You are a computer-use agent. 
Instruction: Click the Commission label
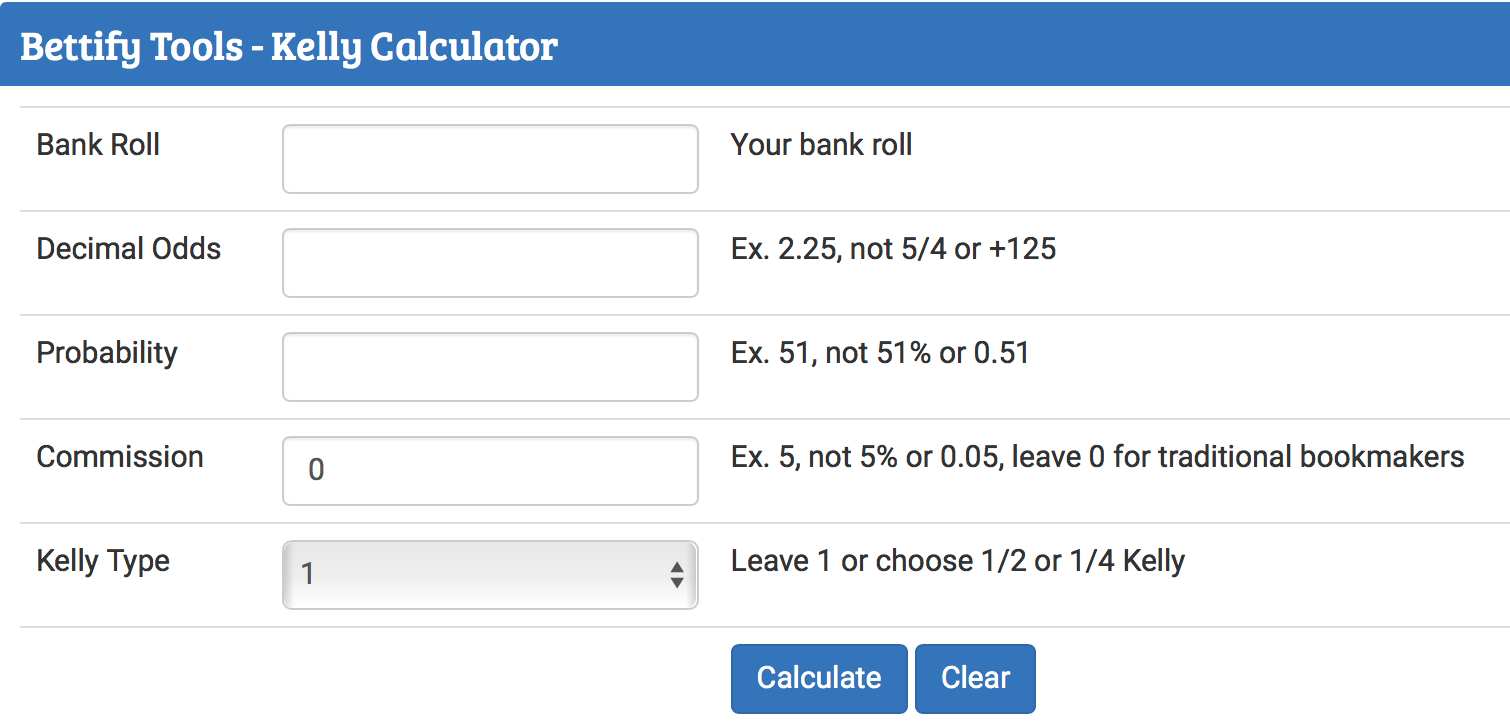pos(120,457)
